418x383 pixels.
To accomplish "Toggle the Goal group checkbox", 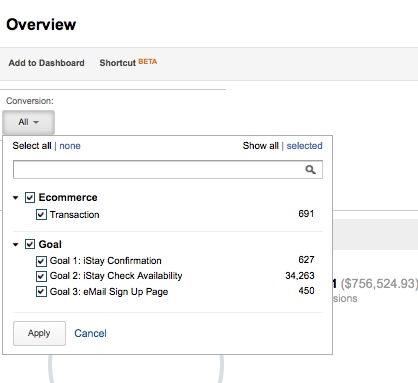I will pyautogui.click(x=30, y=244).
